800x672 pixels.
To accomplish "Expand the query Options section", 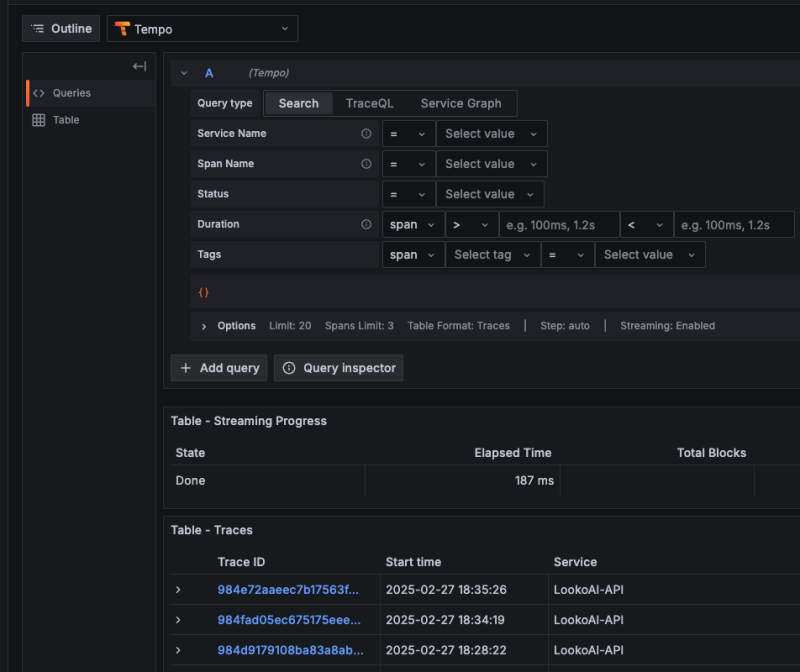I will (x=204, y=326).
